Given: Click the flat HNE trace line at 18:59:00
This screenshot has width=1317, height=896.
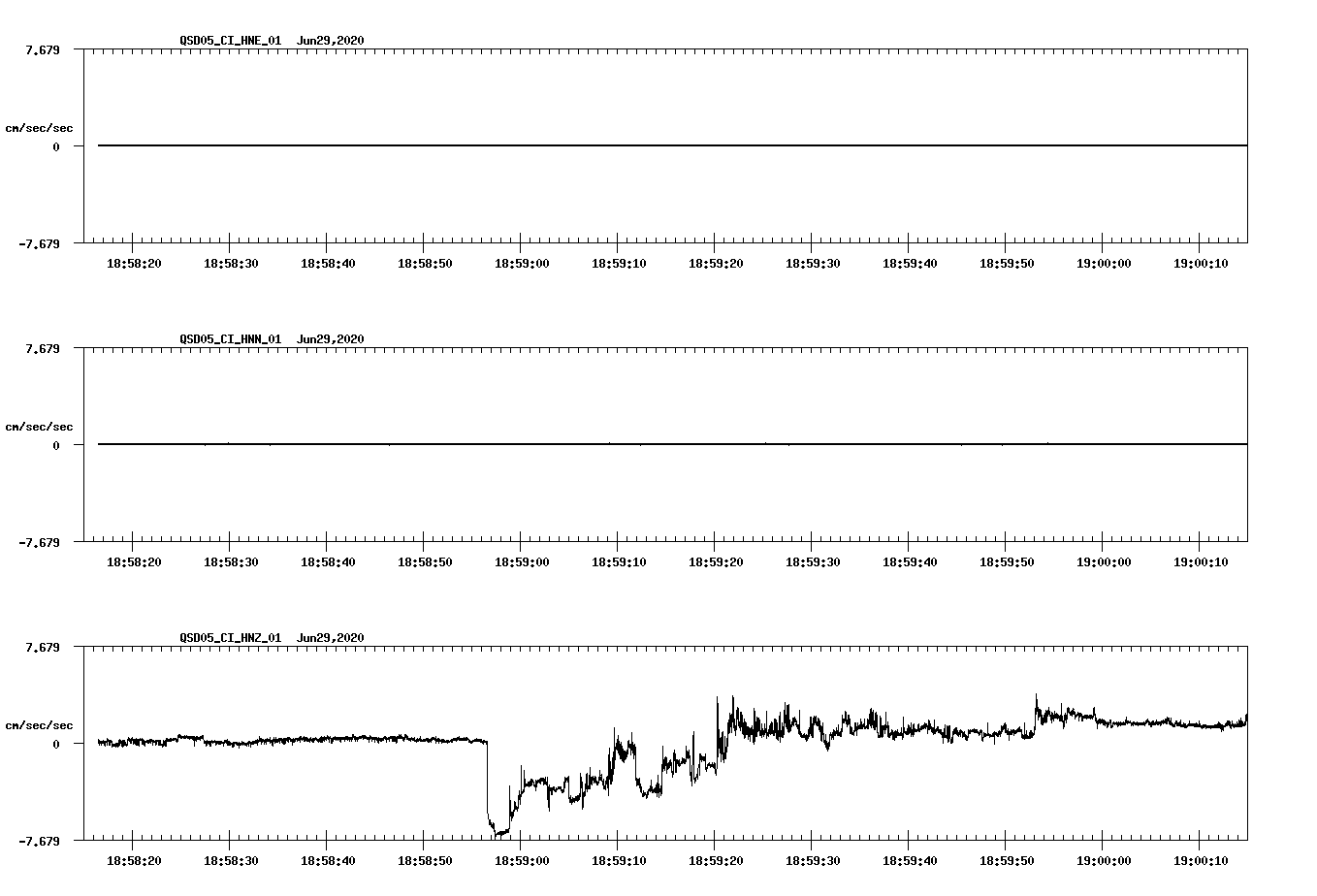Looking at the screenshot, I should click(521, 145).
